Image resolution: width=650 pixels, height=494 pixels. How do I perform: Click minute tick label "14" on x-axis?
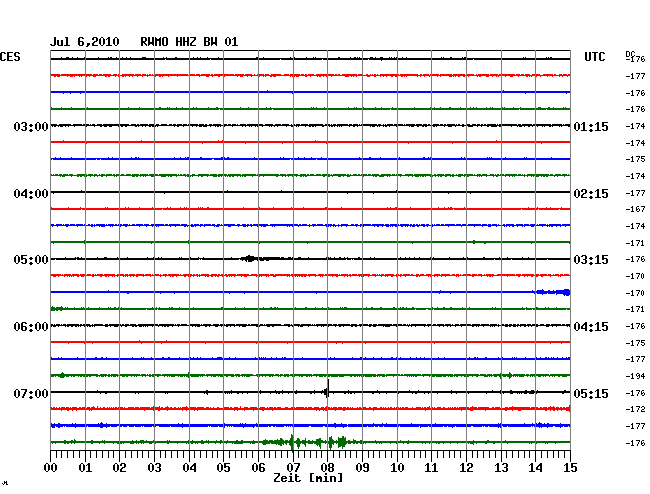click(535, 468)
